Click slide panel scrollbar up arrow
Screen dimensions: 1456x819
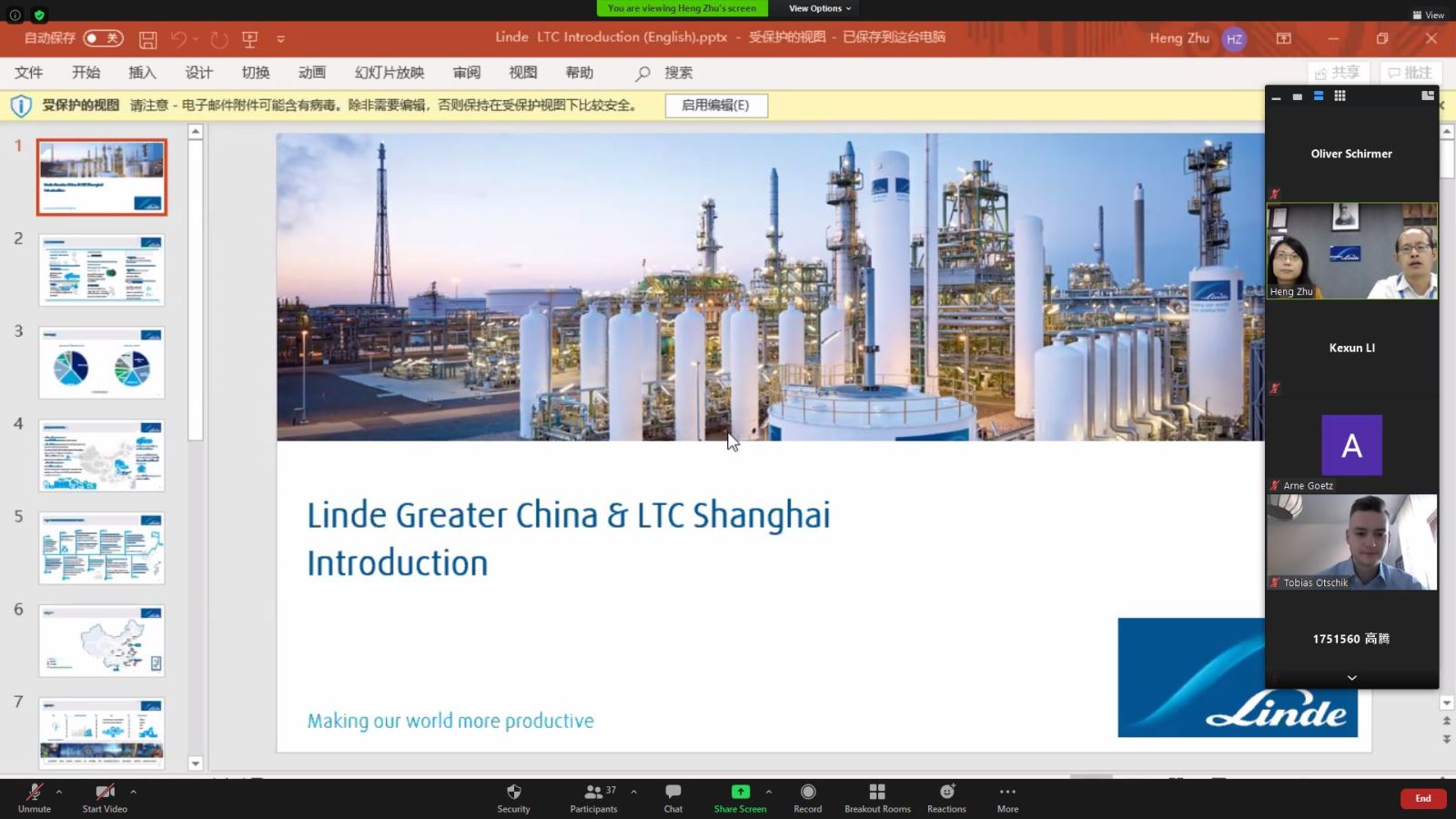tap(196, 132)
